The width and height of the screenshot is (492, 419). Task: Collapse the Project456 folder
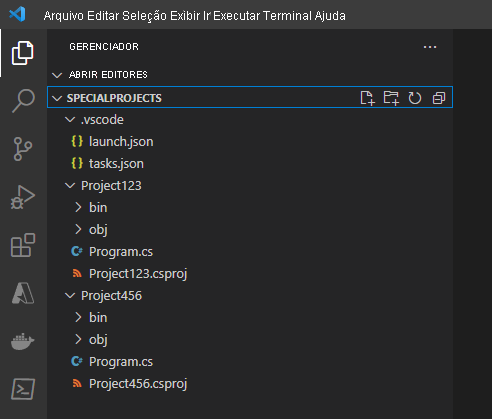tap(70, 295)
